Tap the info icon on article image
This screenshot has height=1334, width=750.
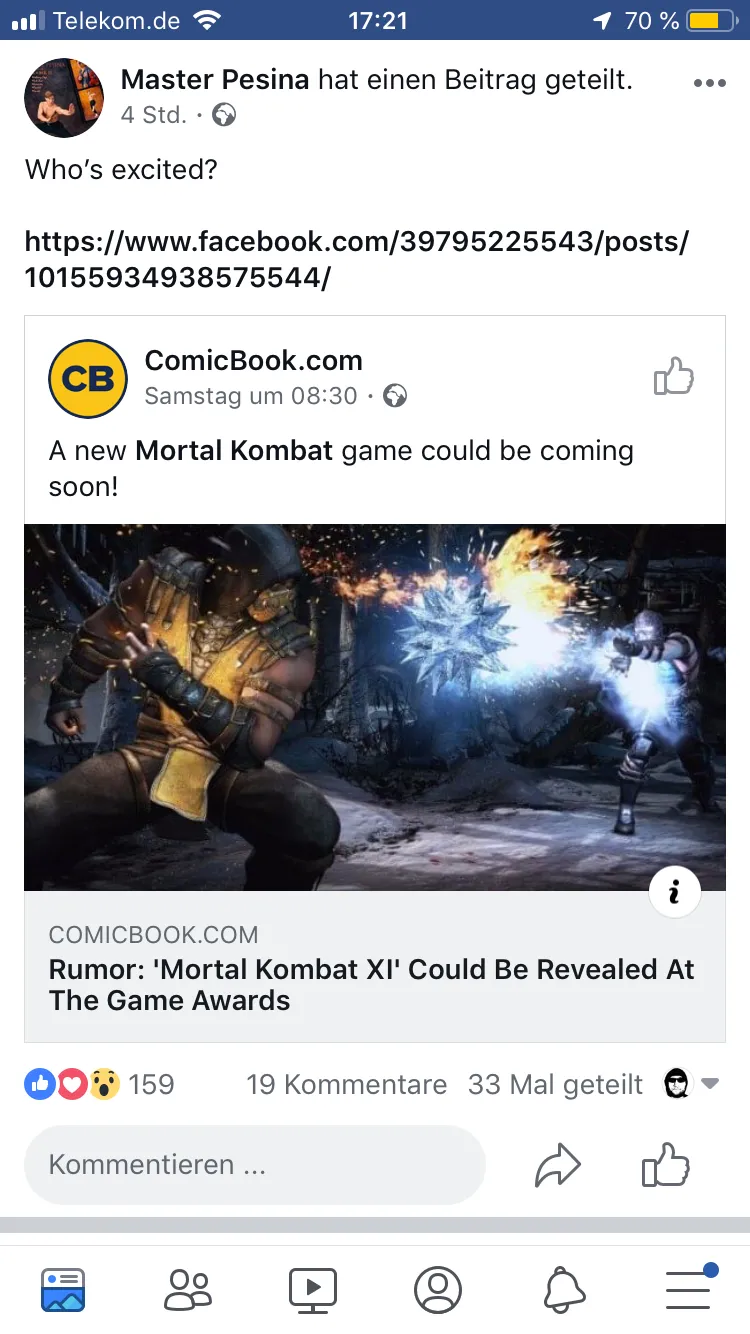tap(674, 892)
